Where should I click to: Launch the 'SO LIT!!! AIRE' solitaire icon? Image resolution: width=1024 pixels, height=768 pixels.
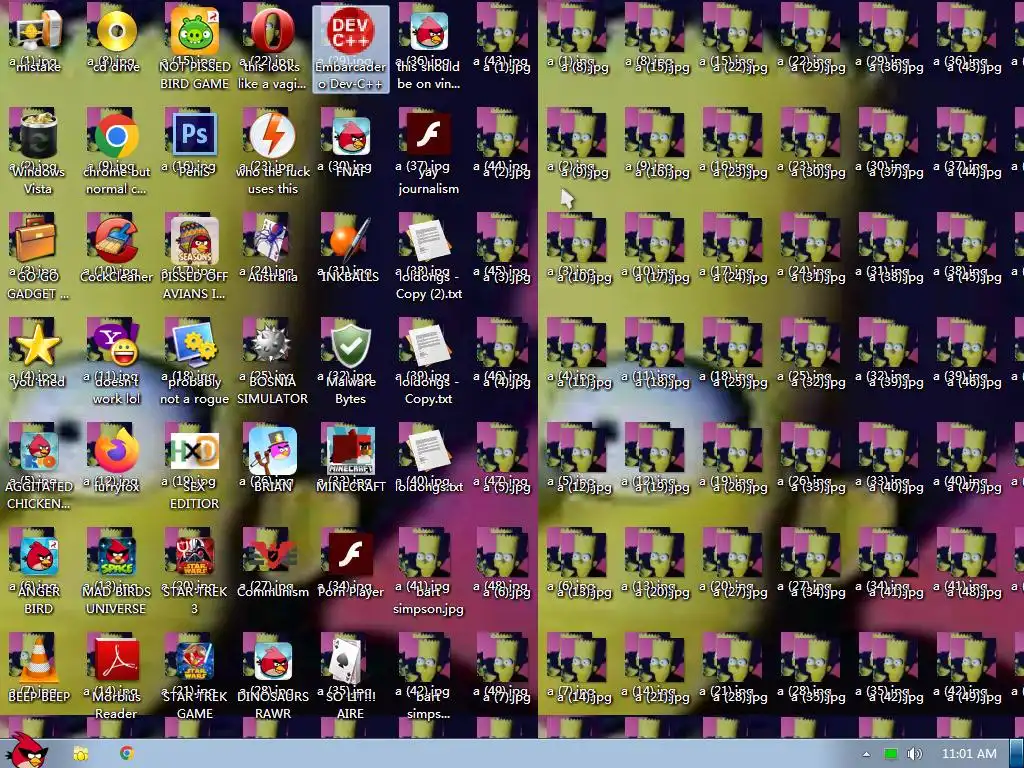(345, 660)
